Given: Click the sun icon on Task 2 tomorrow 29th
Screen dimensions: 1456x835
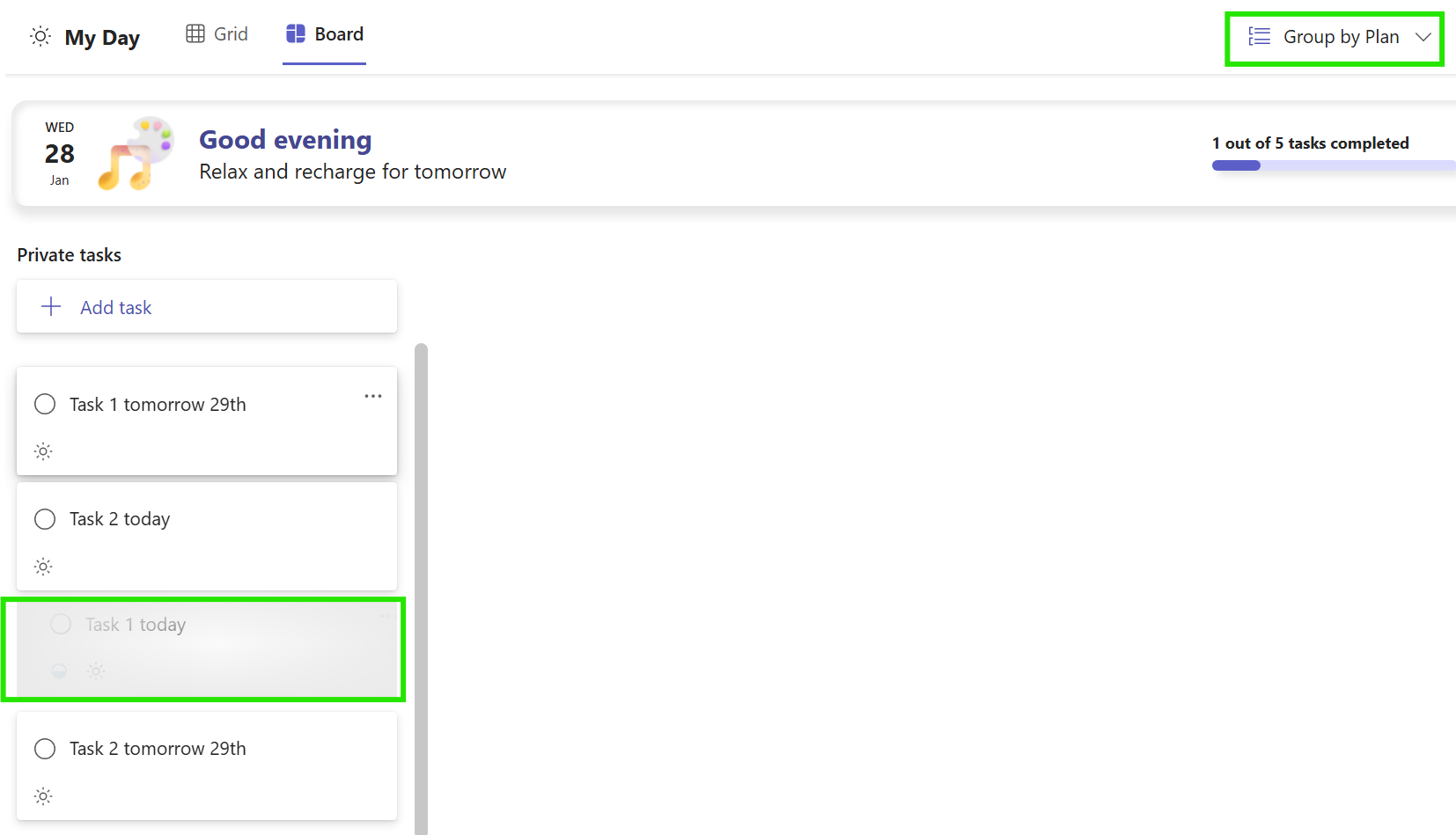Looking at the screenshot, I should coord(43,796).
